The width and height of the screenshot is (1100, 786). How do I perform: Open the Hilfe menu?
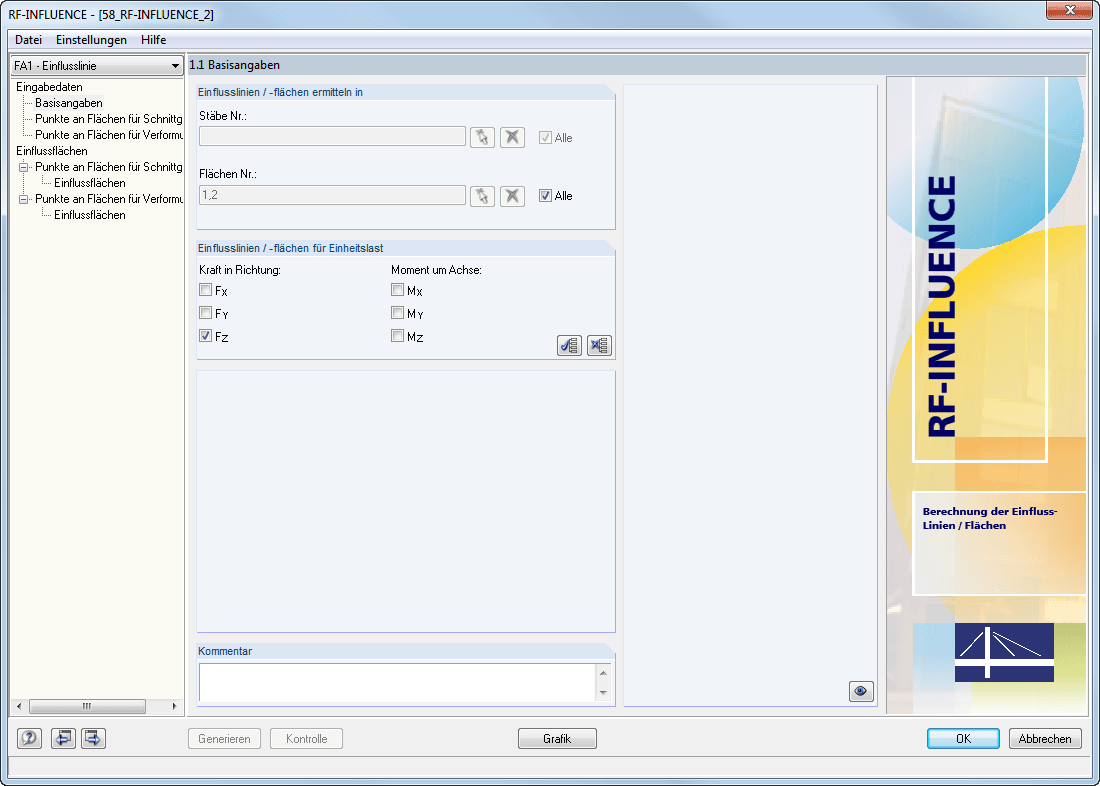pyautogui.click(x=154, y=40)
